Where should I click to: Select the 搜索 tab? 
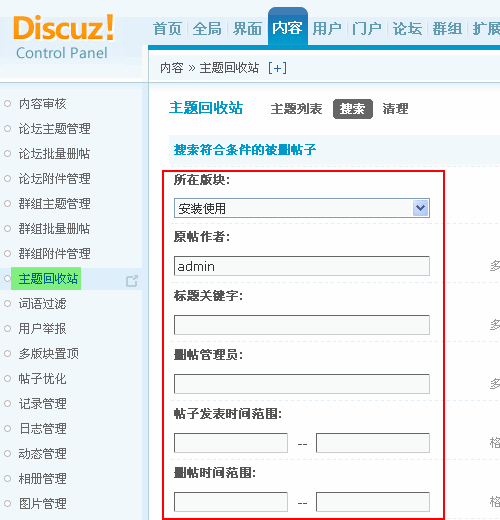pyautogui.click(x=353, y=109)
